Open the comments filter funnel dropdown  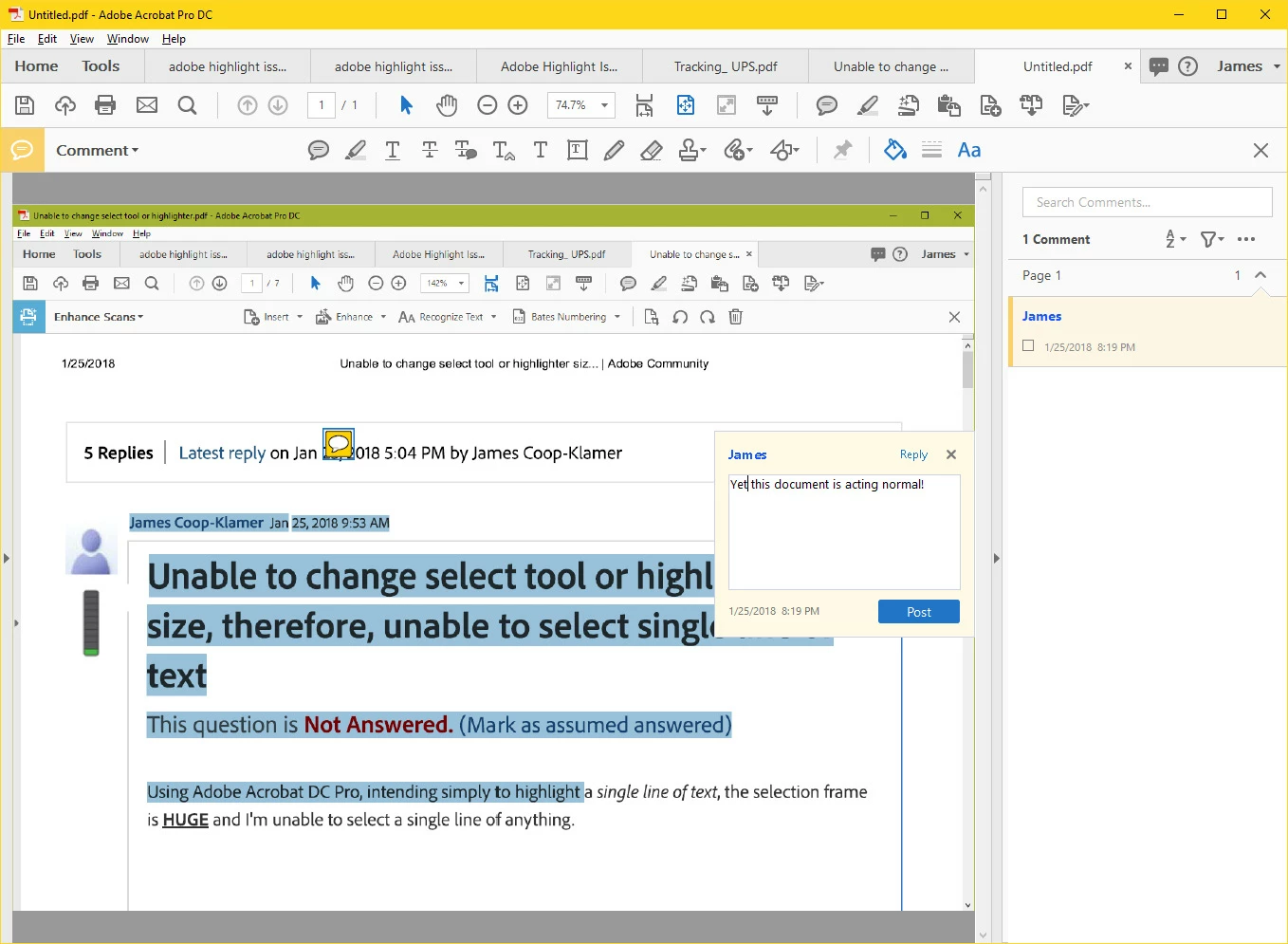click(1212, 239)
